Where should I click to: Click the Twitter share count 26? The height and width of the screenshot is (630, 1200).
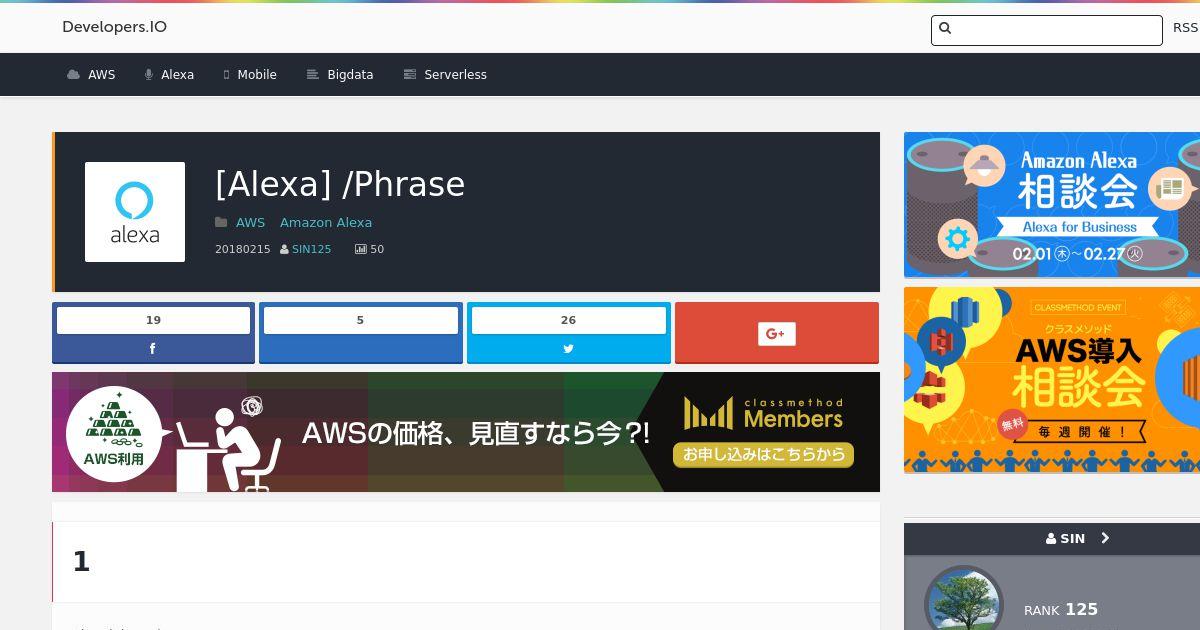pyautogui.click(x=569, y=320)
